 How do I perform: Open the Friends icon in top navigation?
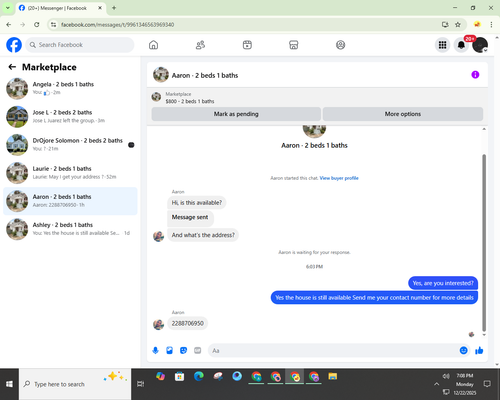200,45
